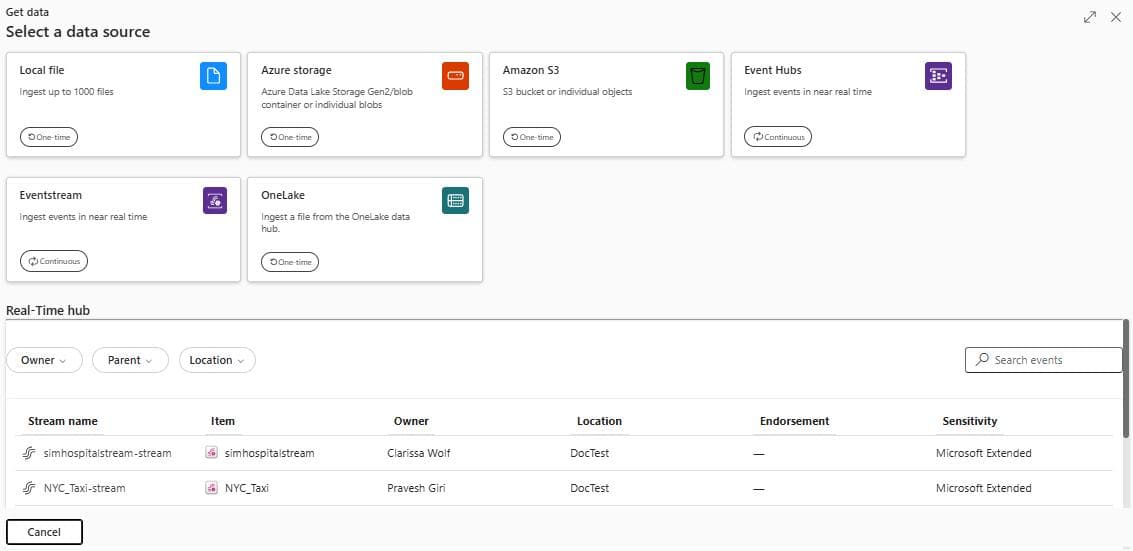Click the Event Hubs purple icon
This screenshot has width=1133, height=551.
point(938,76)
